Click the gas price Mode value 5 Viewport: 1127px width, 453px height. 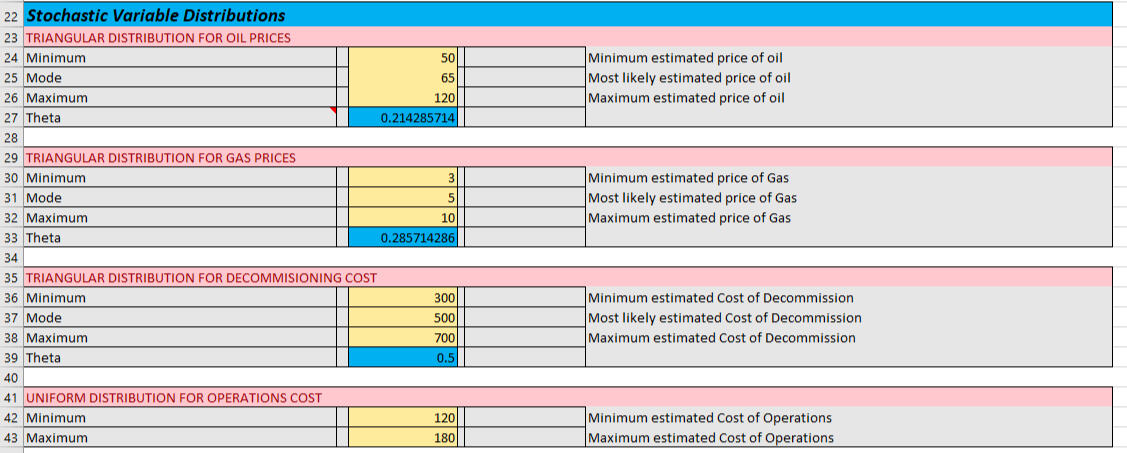point(403,198)
